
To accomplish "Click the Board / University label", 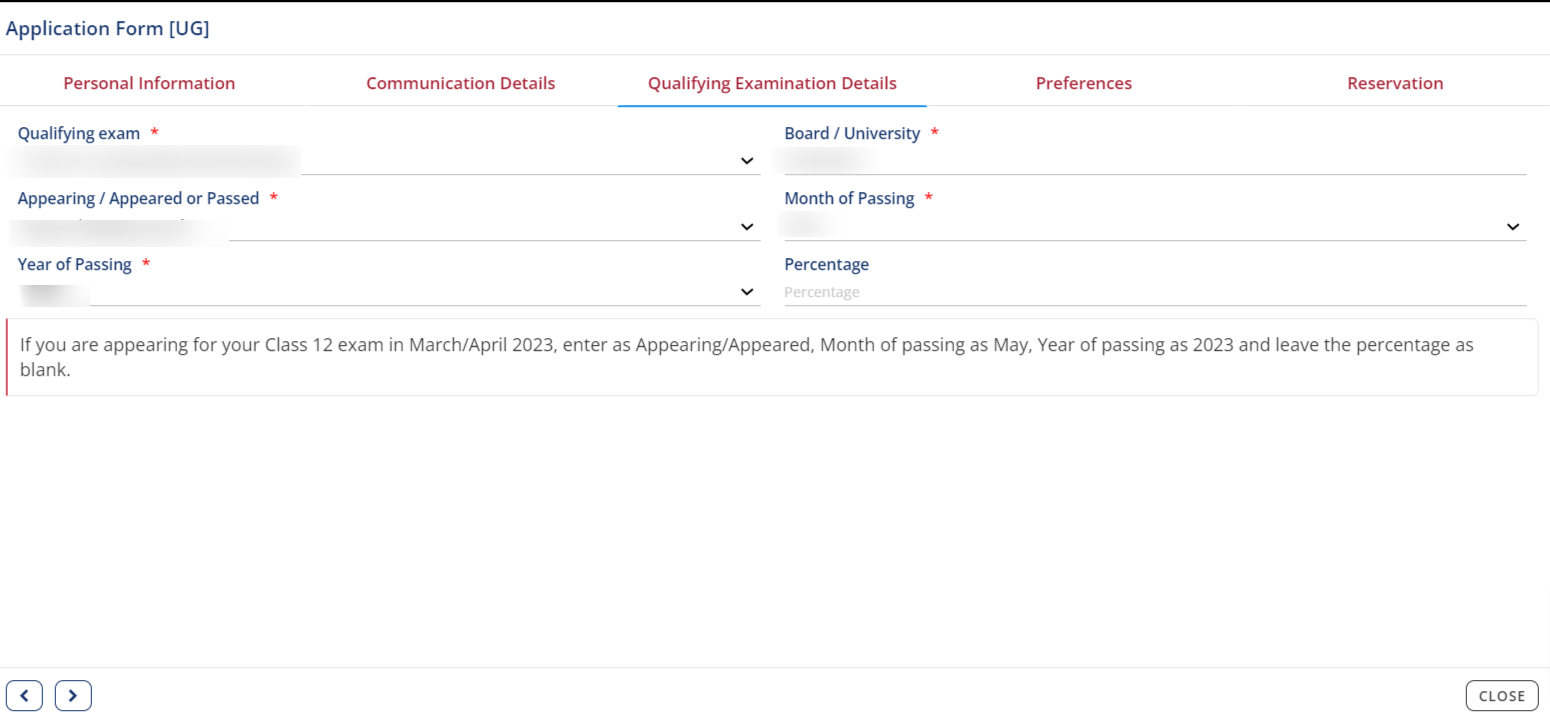I will pyautogui.click(x=852, y=133).
